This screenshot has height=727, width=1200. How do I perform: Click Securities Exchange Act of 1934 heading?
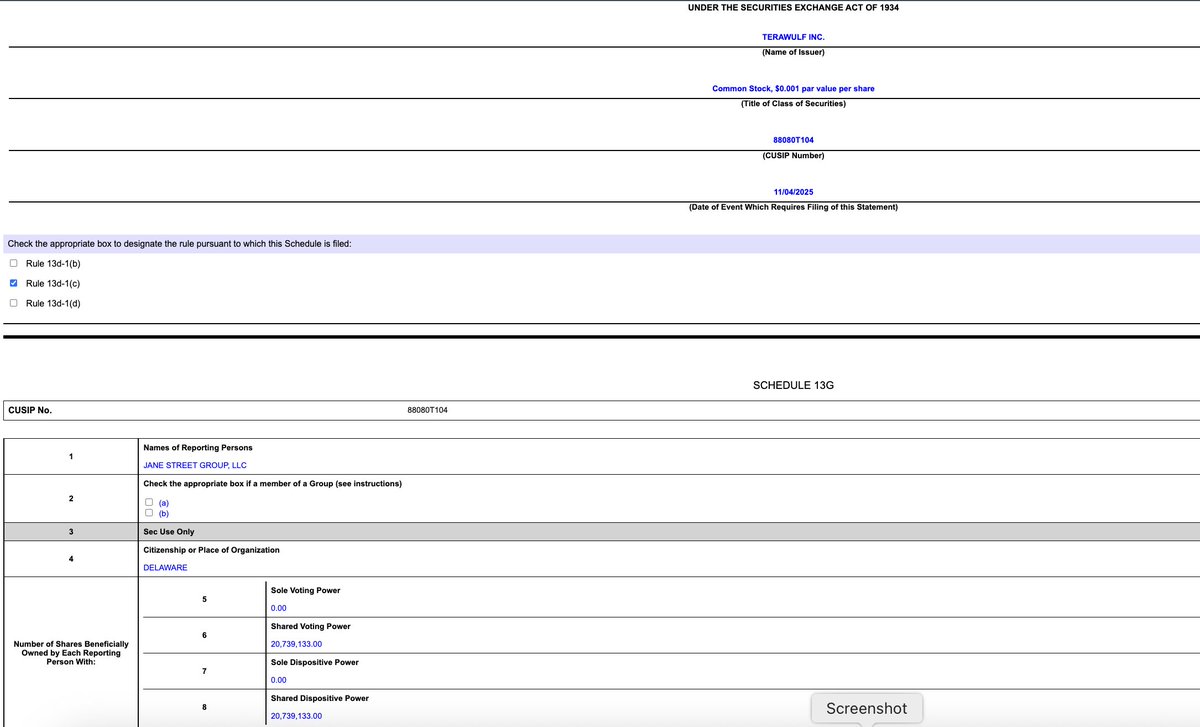[x=793, y=8]
